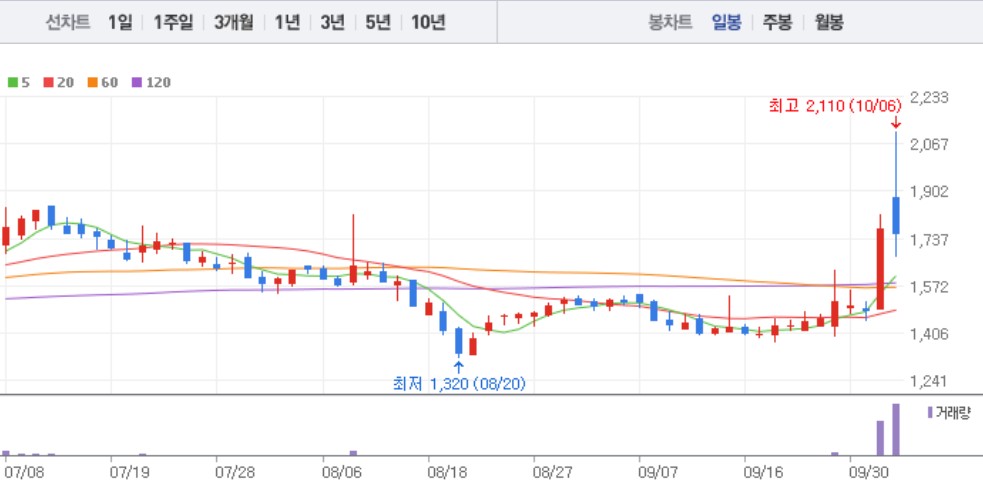Viewport: 983px width, 491px height.
Task: Click the 2,067 price axis label
Action: pyautogui.click(x=928, y=144)
